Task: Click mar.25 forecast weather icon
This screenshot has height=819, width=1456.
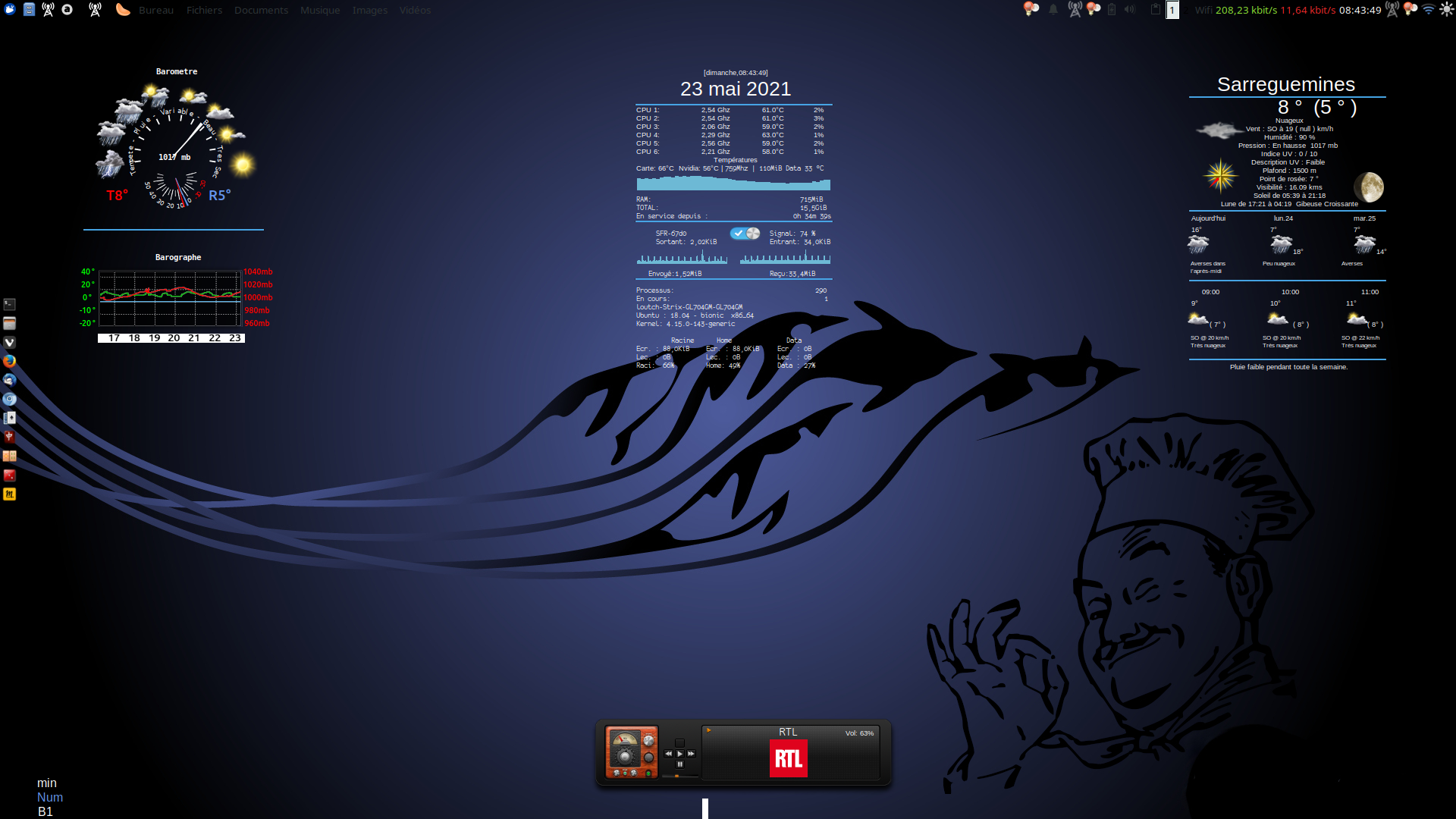Action: pyautogui.click(x=1364, y=244)
